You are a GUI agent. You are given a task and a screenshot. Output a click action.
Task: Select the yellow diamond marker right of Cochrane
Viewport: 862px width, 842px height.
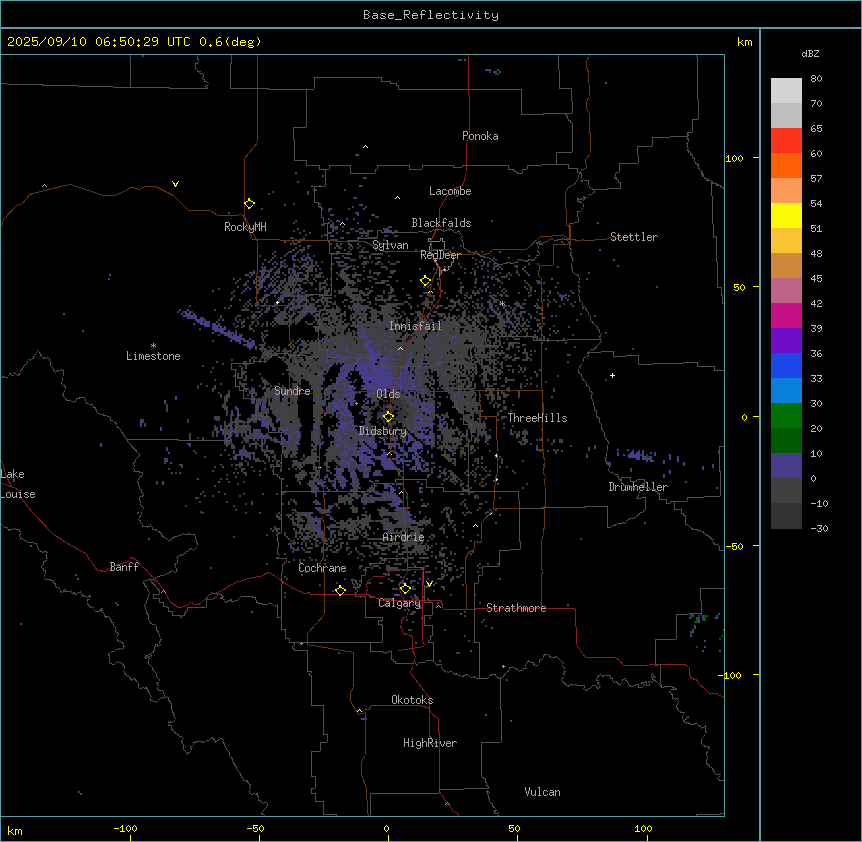click(340, 590)
